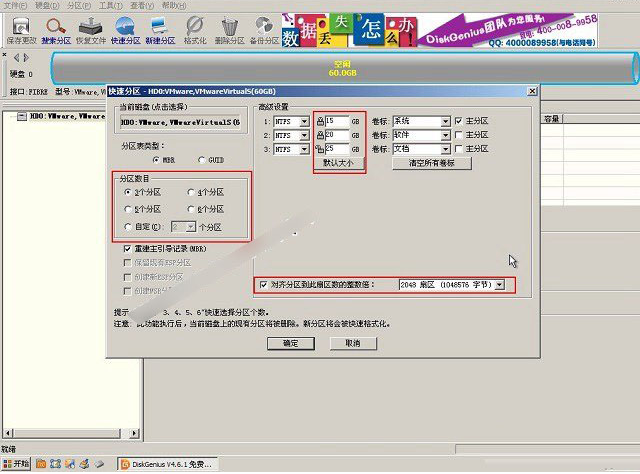Click the partition 1 size field (15)

click(x=337, y=121)
